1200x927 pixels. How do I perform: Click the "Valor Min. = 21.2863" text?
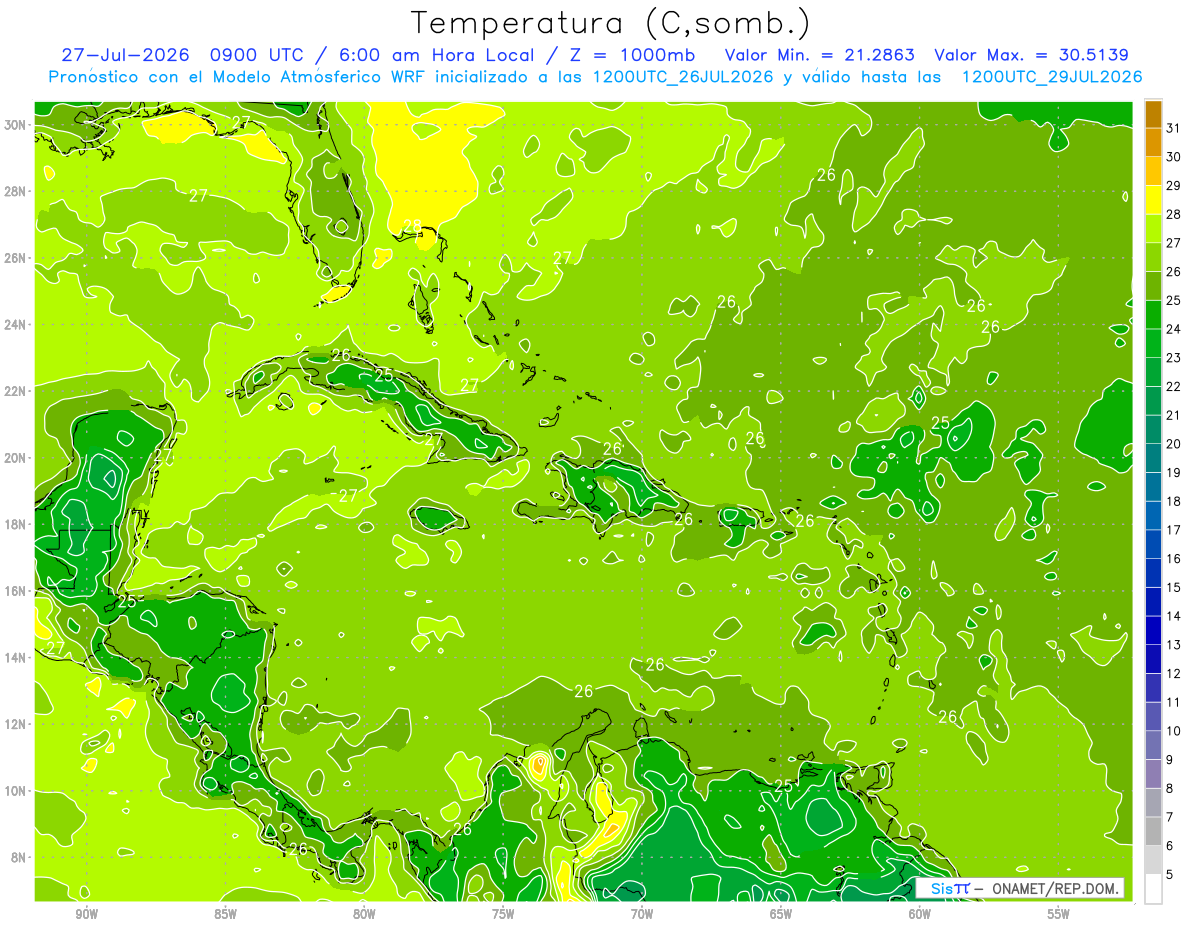click(x=820, y=55)
